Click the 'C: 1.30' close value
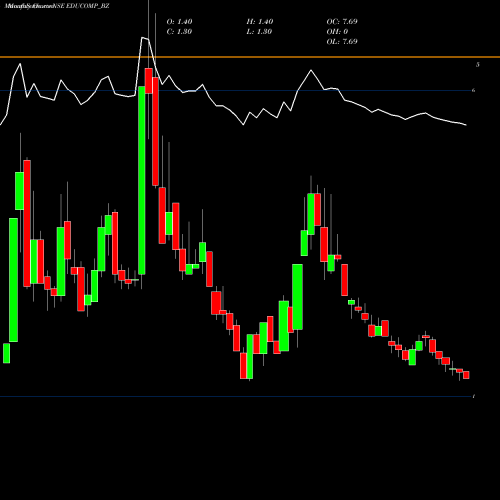This screenshot has width=500, height=500. (179, 32)
